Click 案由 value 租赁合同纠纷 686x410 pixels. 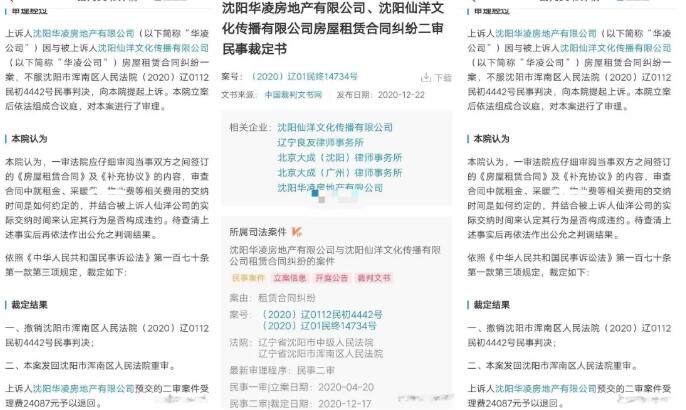click(287, 298)
